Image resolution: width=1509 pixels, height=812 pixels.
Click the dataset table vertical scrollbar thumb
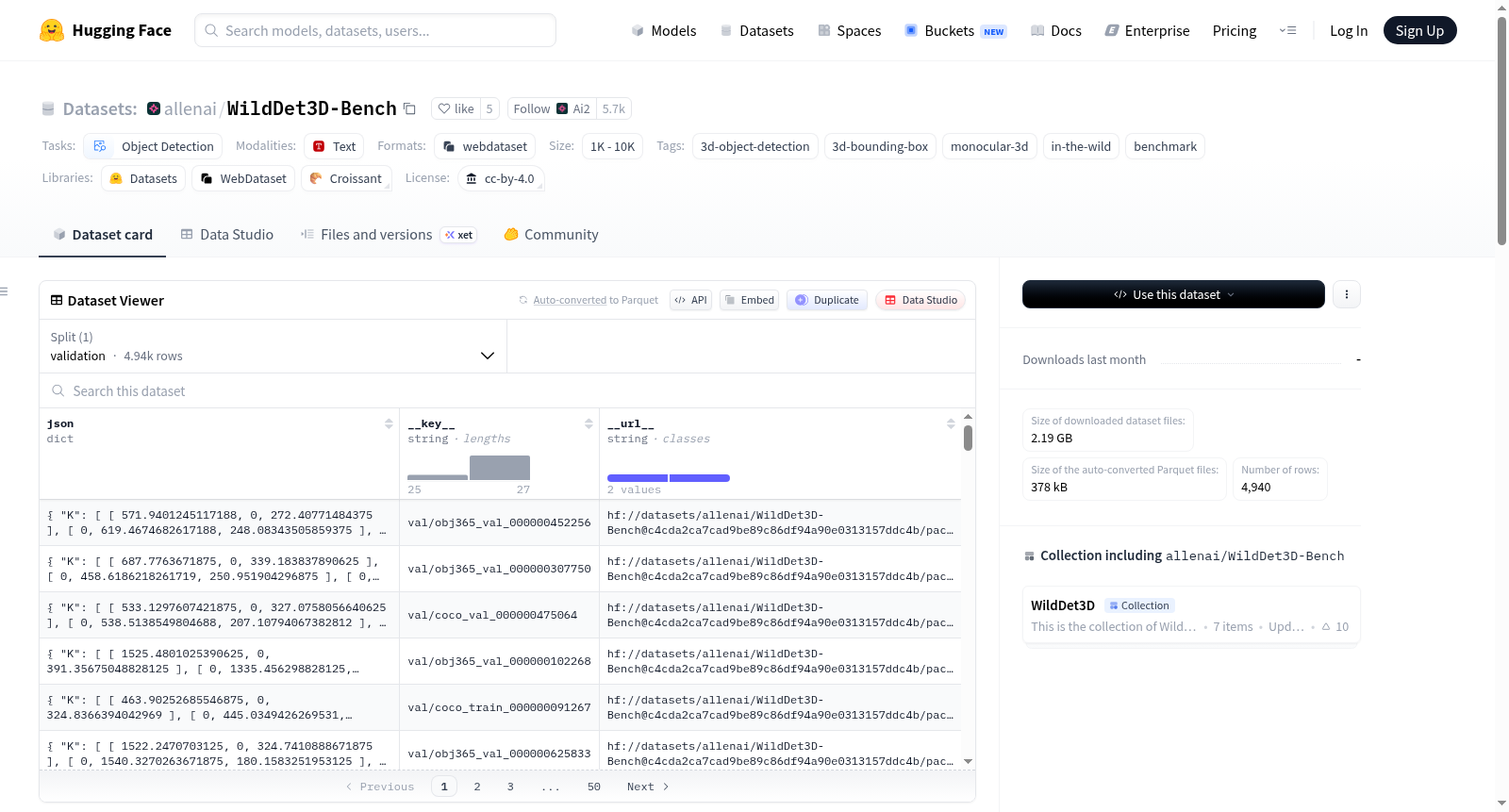[968, 439]
